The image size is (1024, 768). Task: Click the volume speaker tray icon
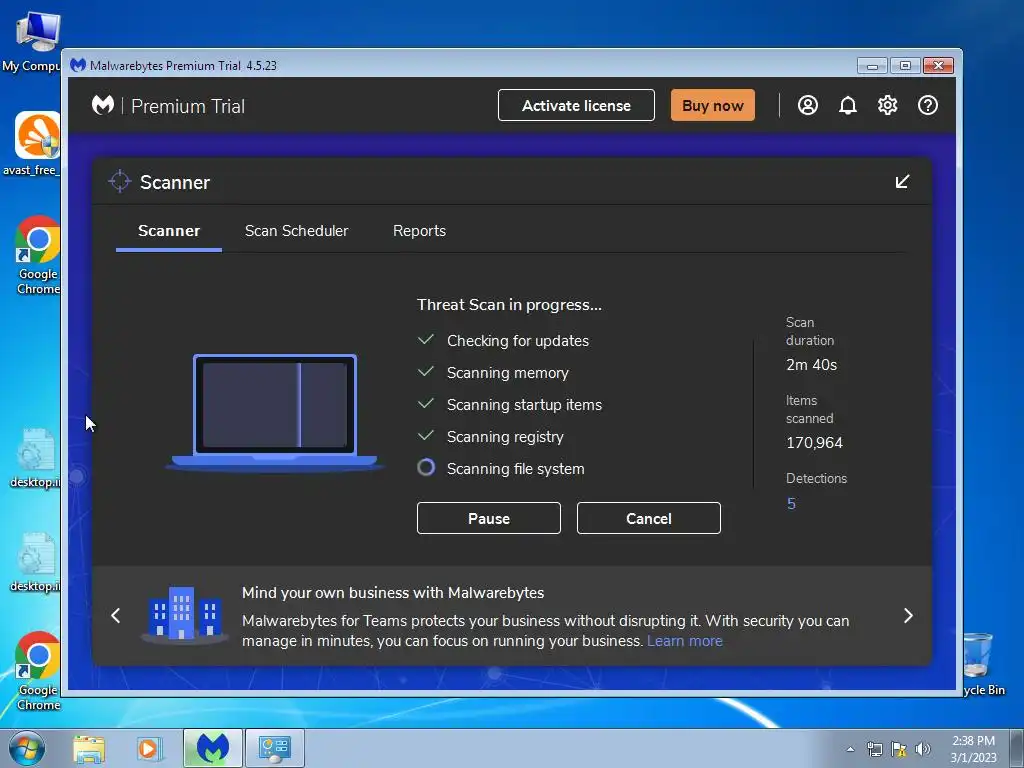(923, 749)
